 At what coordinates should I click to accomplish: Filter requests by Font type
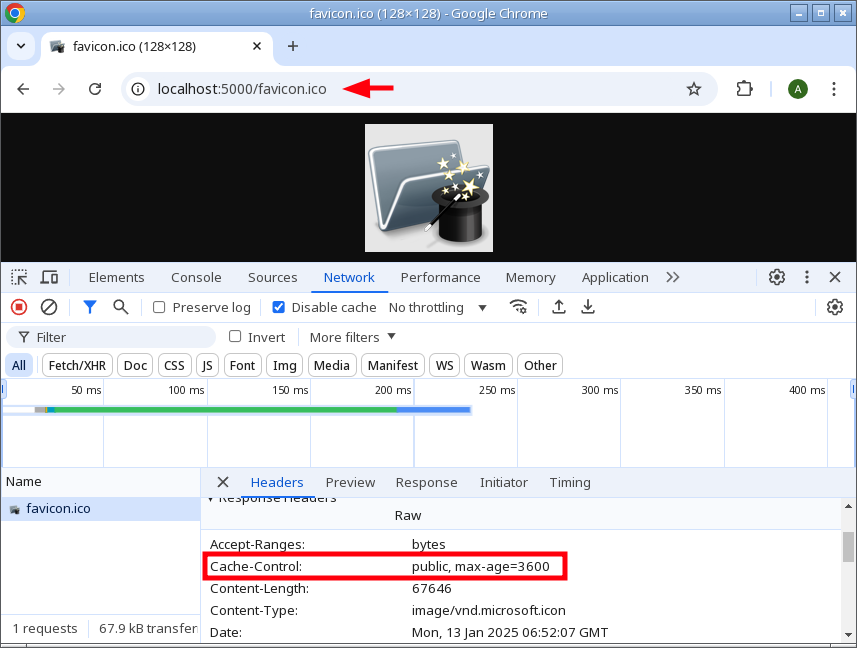(243, 366)
